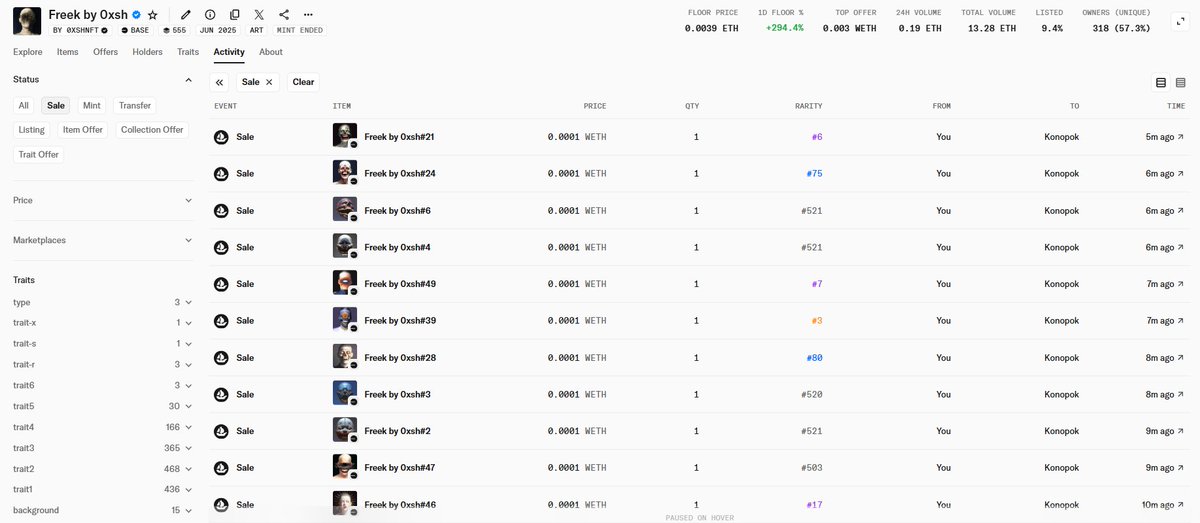Viewport: 1200px width, 523px height.
Task: Open thumbnail of Freek by Oxsh#24
Action: click(x=344, y=173)
